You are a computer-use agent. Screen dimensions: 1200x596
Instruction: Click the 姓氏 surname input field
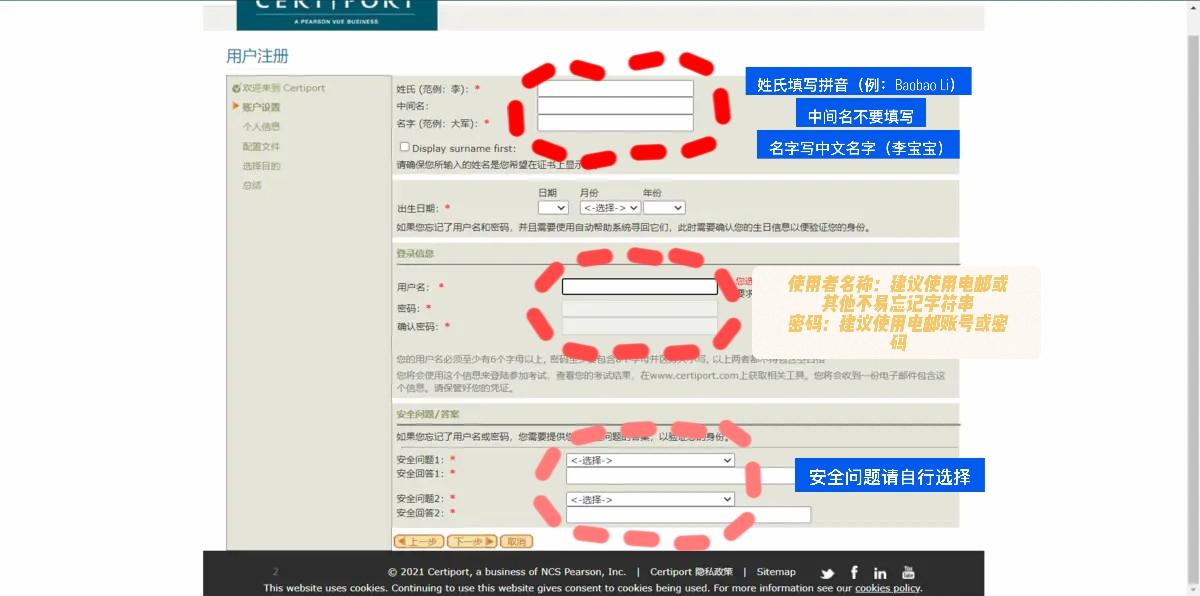pos(615,88)
